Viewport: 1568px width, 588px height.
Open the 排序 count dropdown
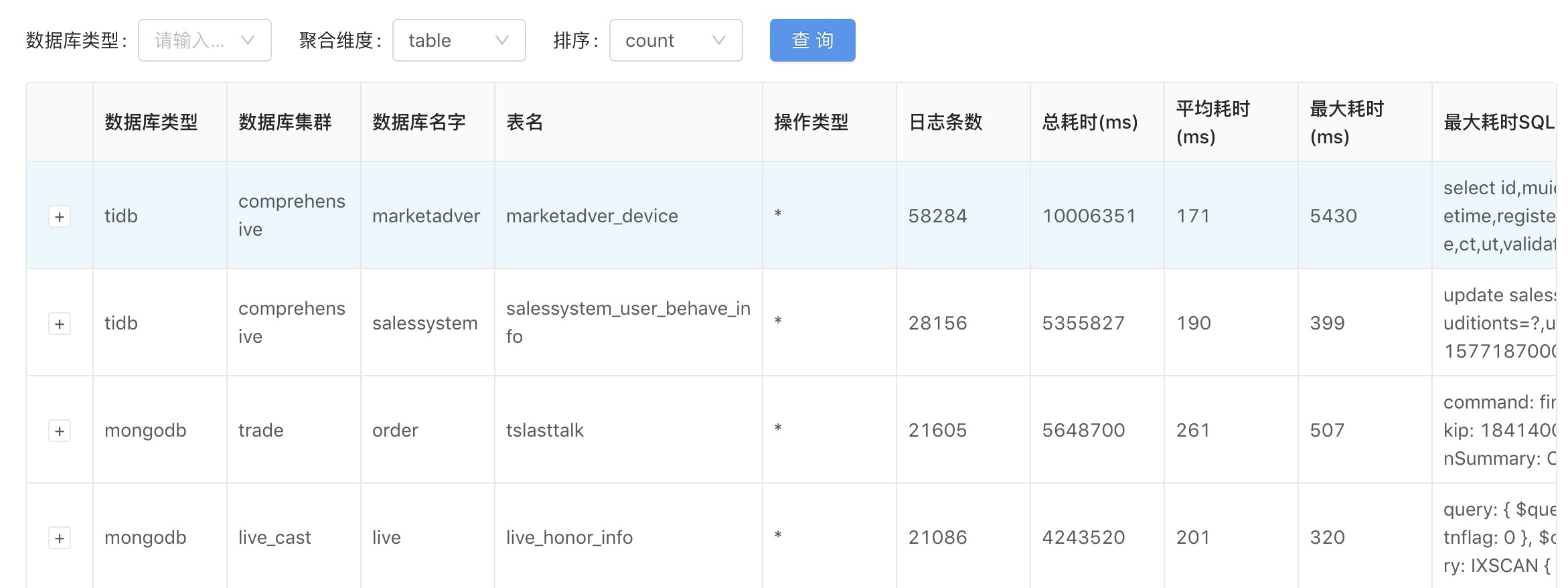click(x=676, y=40)
